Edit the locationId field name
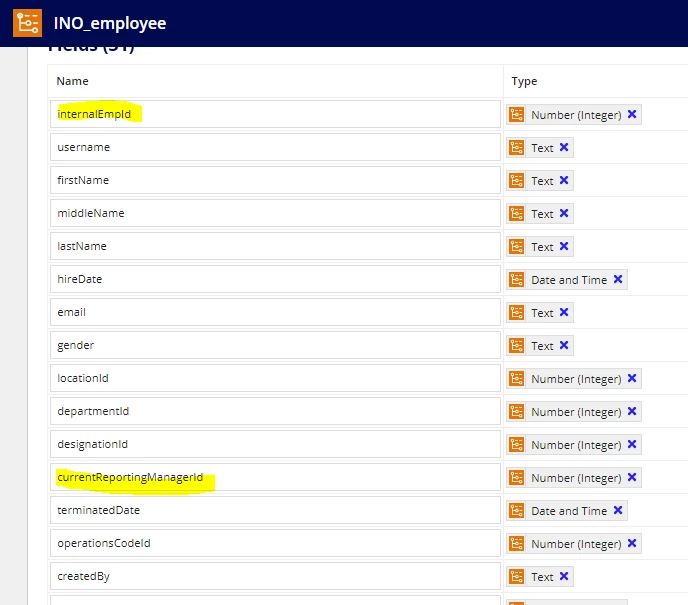 coord(275,378)
